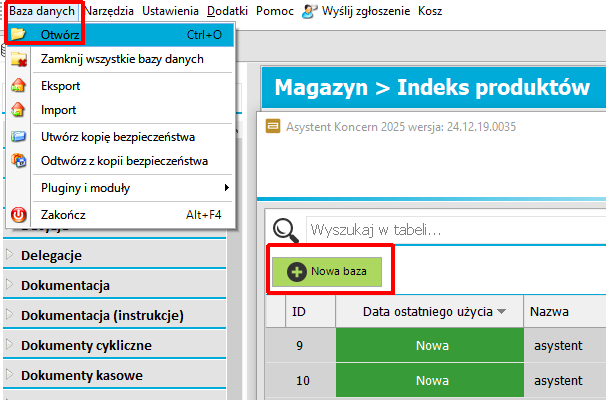Click the plus icon on Nowa baza
This screenshot has height=400, width=606.
point(296,272)
